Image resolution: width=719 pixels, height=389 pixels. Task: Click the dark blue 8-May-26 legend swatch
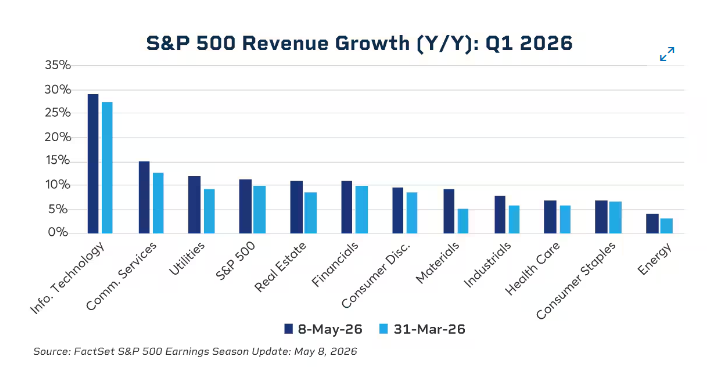click(288, 329)
